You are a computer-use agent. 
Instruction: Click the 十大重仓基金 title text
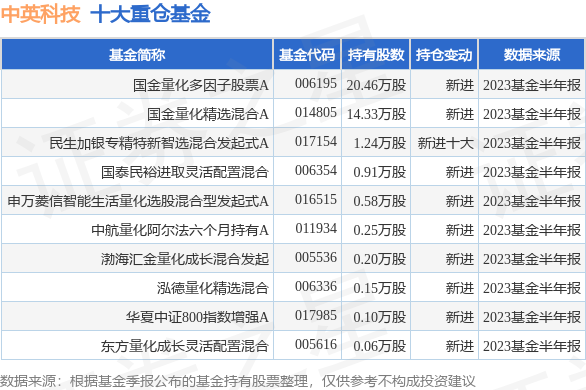(x=151, y=14)
